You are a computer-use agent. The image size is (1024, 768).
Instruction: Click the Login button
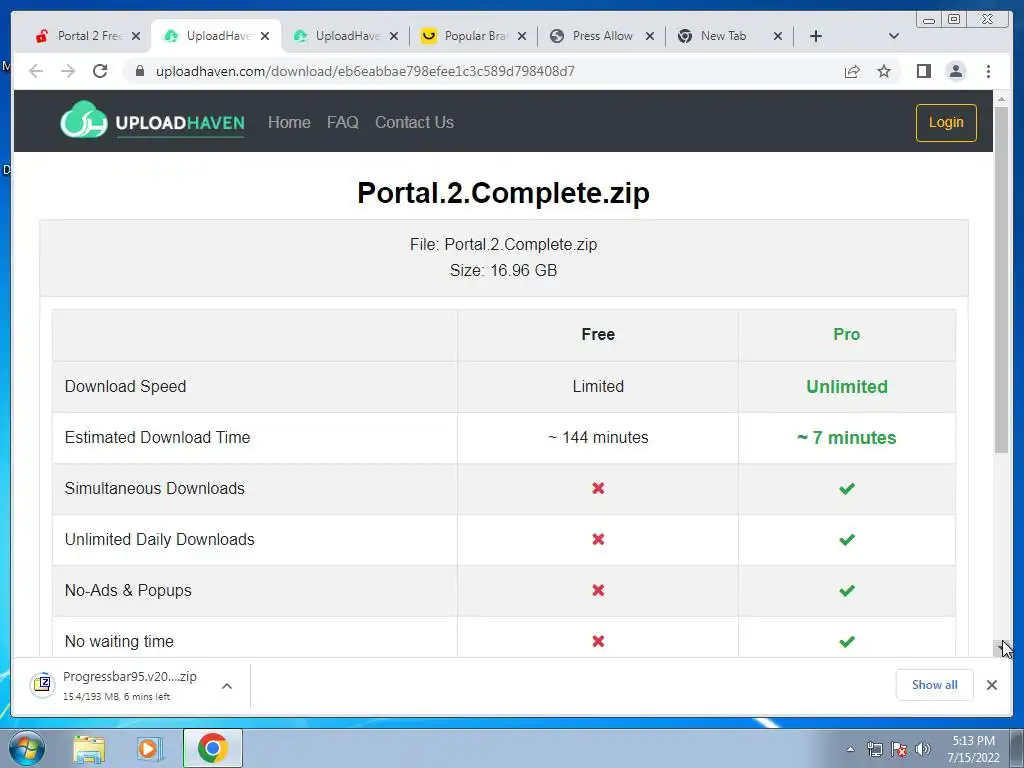[946, 122]
